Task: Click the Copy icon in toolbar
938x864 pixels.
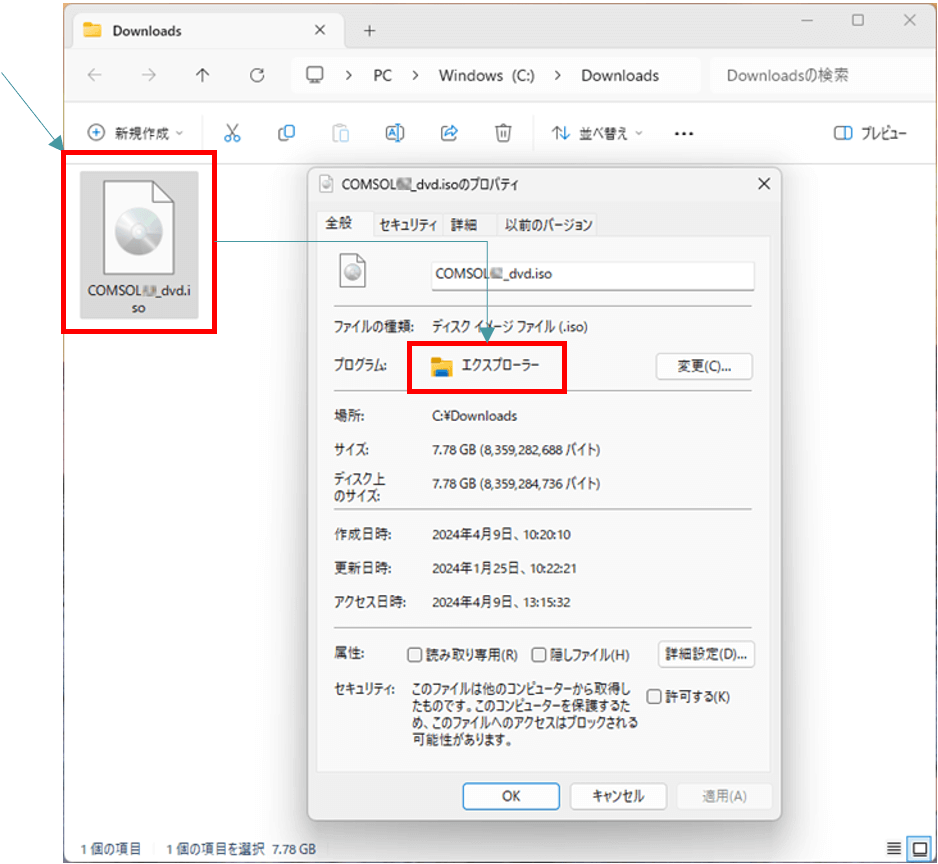Action: click(x=287, y=133)
